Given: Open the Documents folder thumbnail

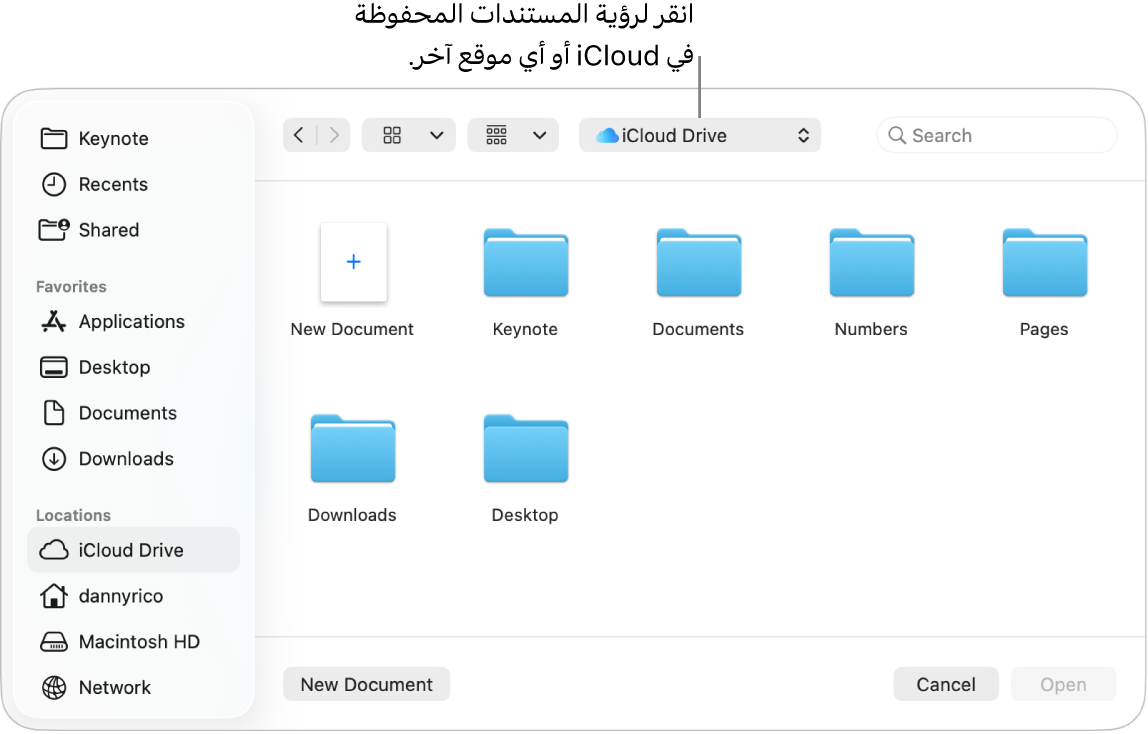Looking at the screenshot, I should click(x=697, y=263).
